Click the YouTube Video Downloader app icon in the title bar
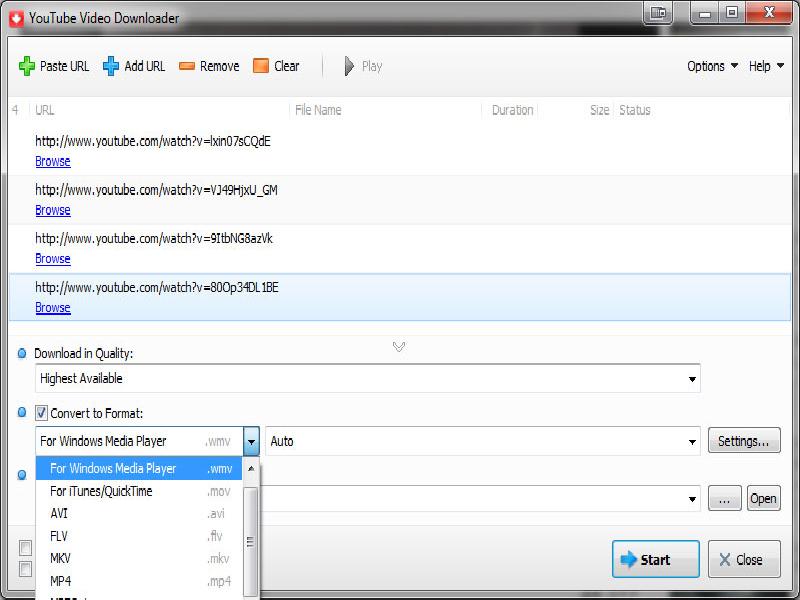The image size is (800, 600). click(x=16, y=18)
